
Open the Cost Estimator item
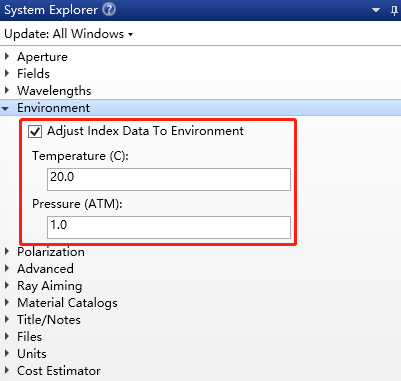point(59,371)
